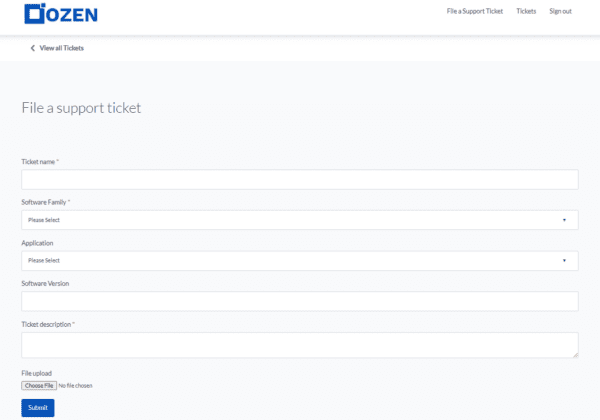Click the Software Family label
The height and width of the screenshot is (420, 600).
[x=44, y=202]
